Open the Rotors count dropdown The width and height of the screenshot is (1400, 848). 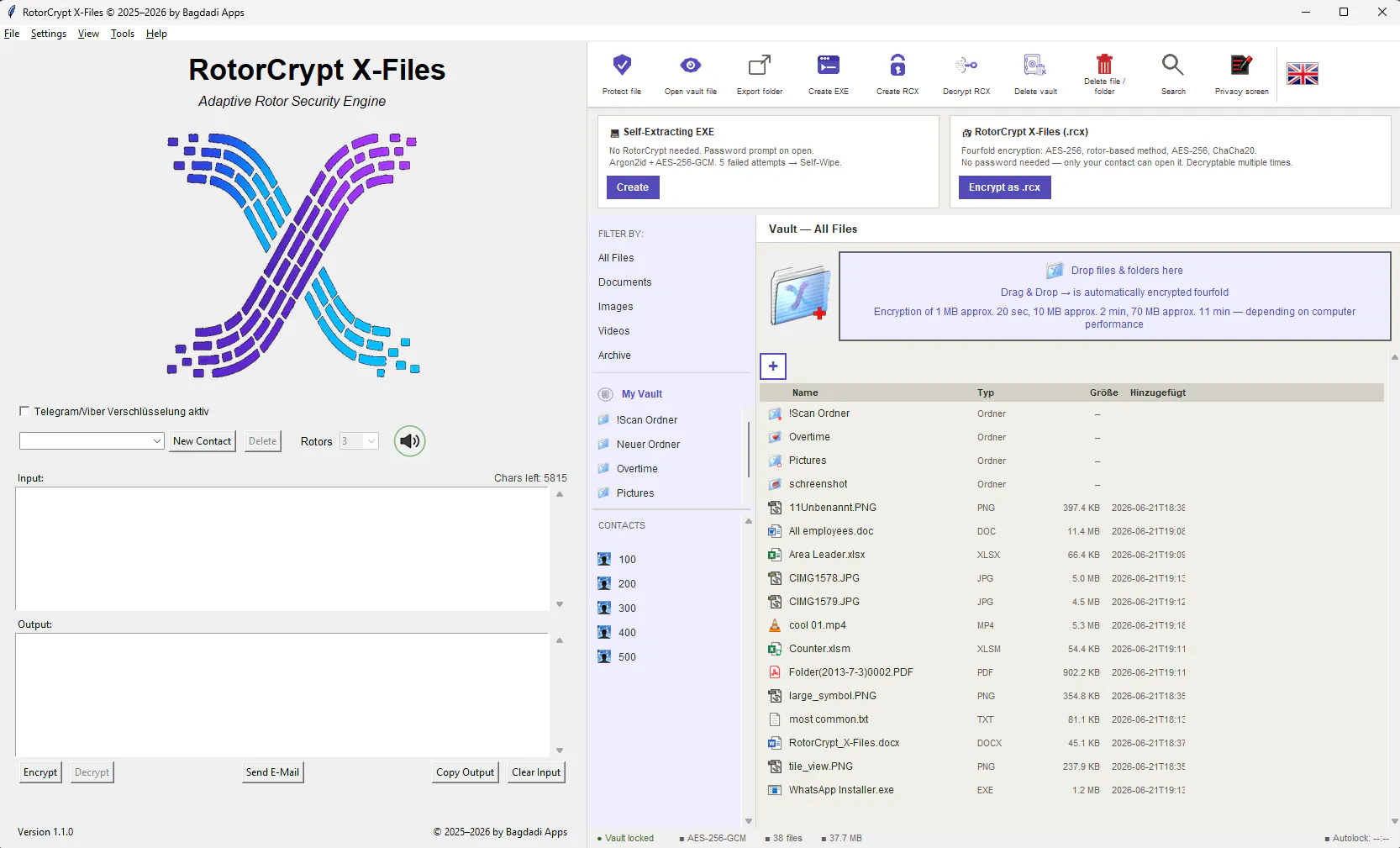[x=359, y=441]
